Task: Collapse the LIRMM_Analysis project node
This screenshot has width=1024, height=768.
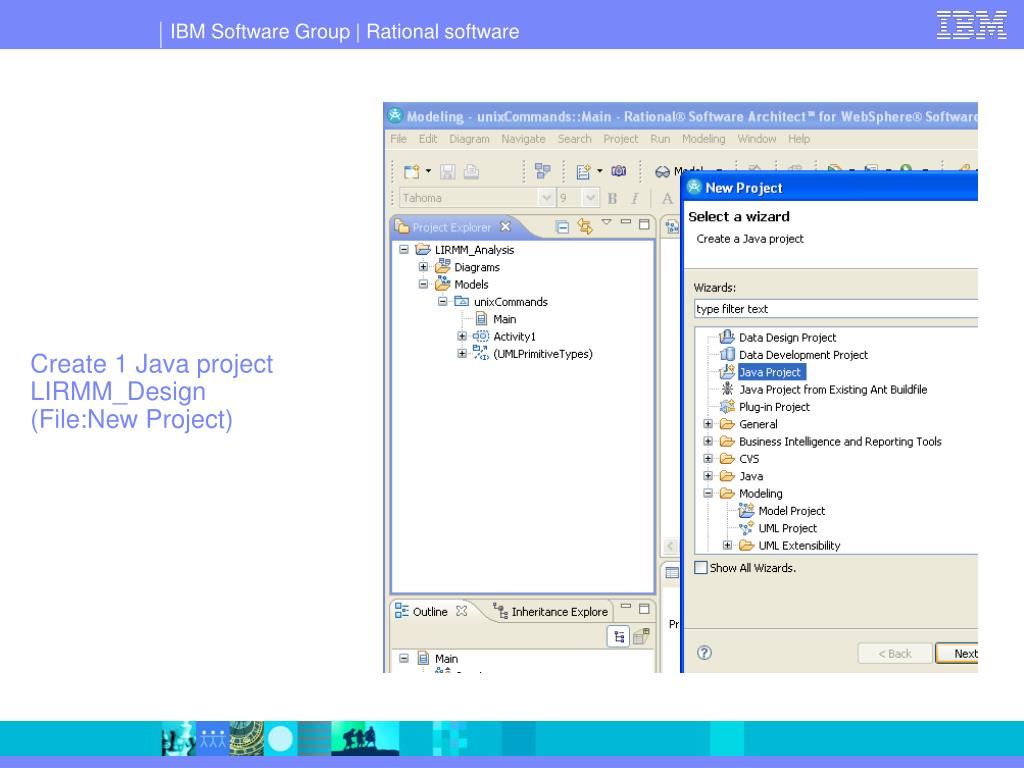Action: (404, 249)
